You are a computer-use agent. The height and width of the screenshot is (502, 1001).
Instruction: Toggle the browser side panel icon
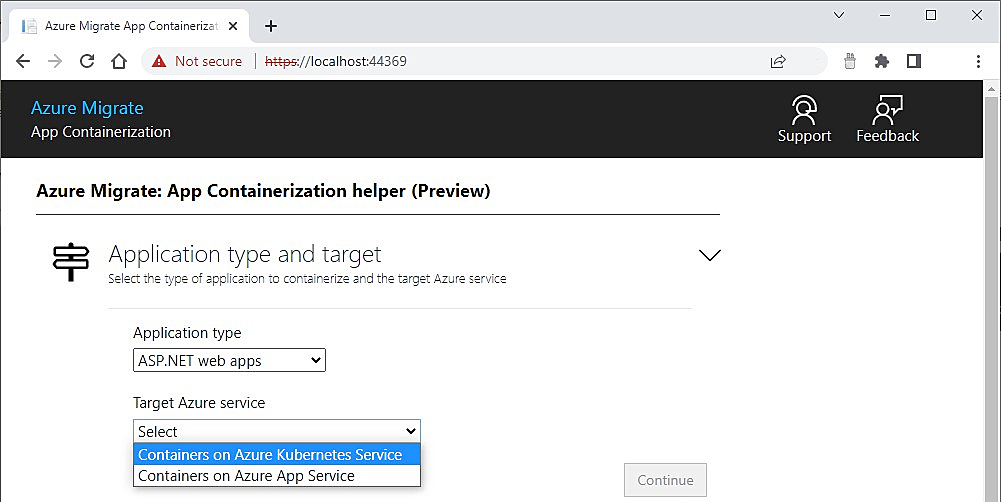point(914,61)
